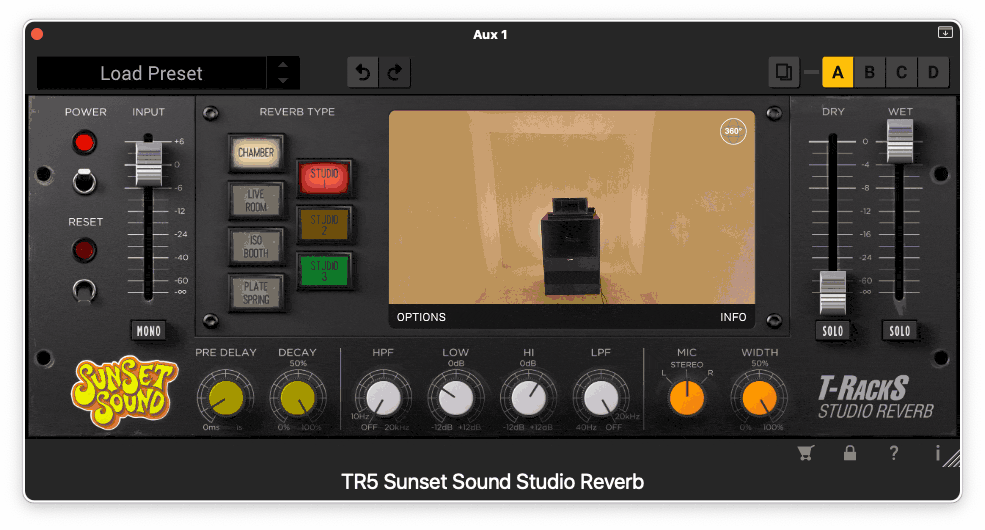
Task: Select the STUDIO 1 reverb type
Action: pos(324,178)
